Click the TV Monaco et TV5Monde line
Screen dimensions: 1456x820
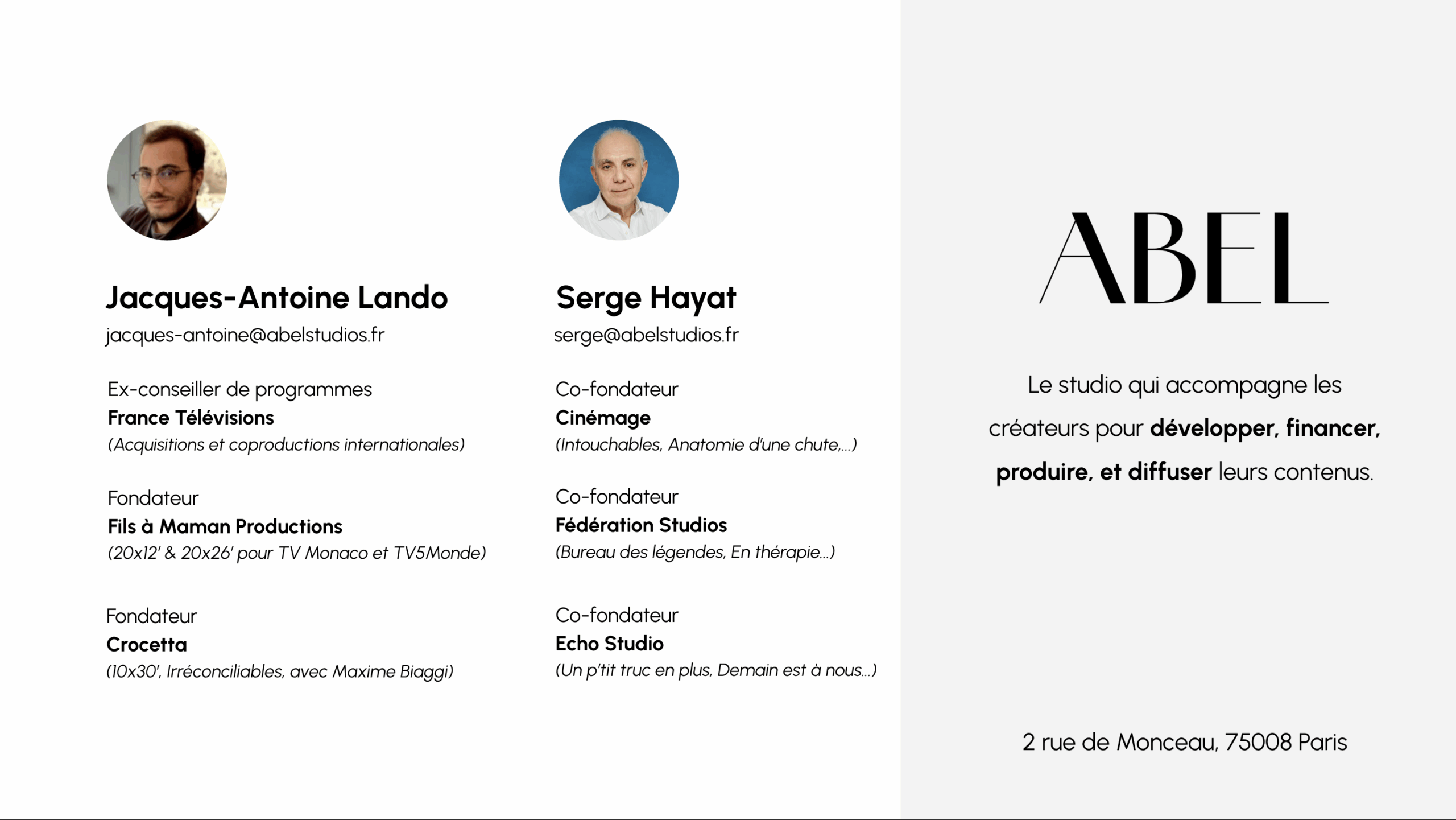tap(297, 553)
